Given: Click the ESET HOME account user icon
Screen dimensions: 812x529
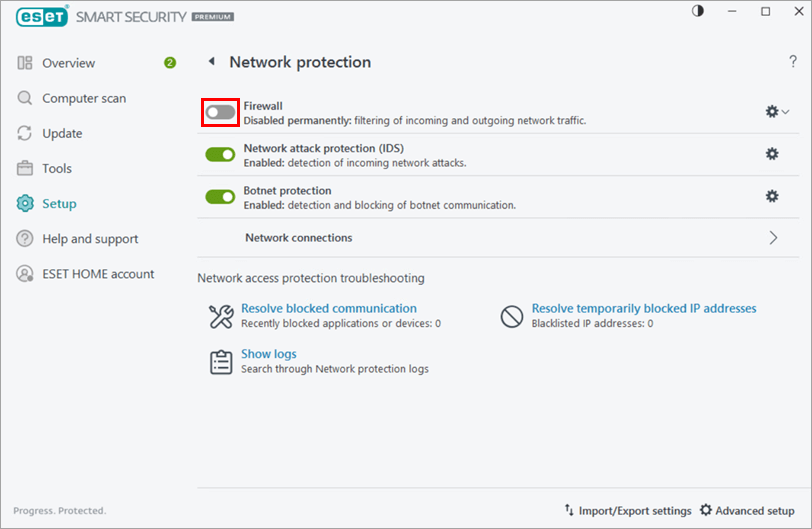Looking at the screenshot, I should (24, 274).
